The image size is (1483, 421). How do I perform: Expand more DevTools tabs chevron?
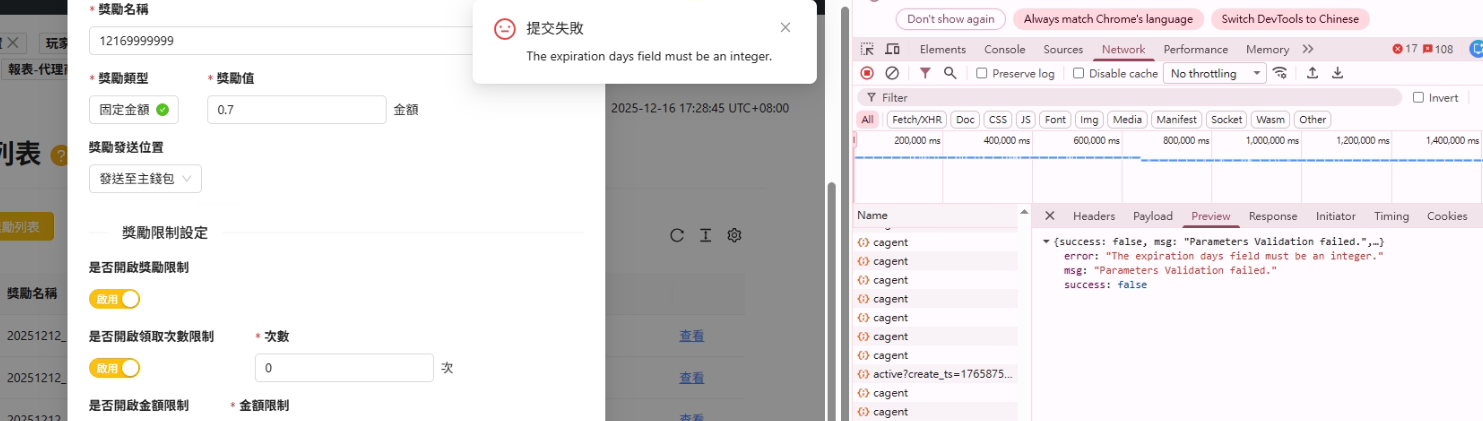coord(1308,49)
